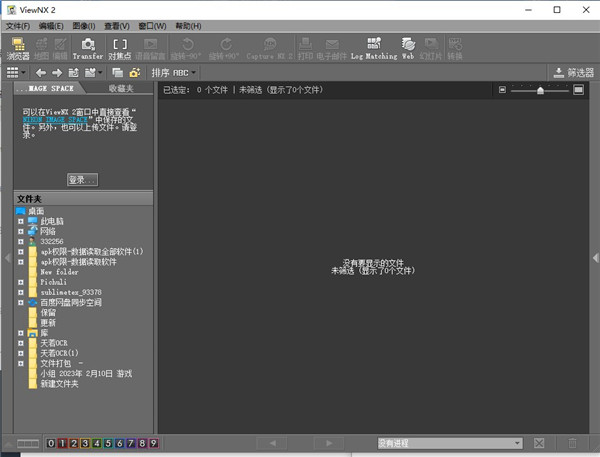This screenshot has width=600, height=457.
Task: Click the camera folder icon in second toolbar
Action: (135, 73)
